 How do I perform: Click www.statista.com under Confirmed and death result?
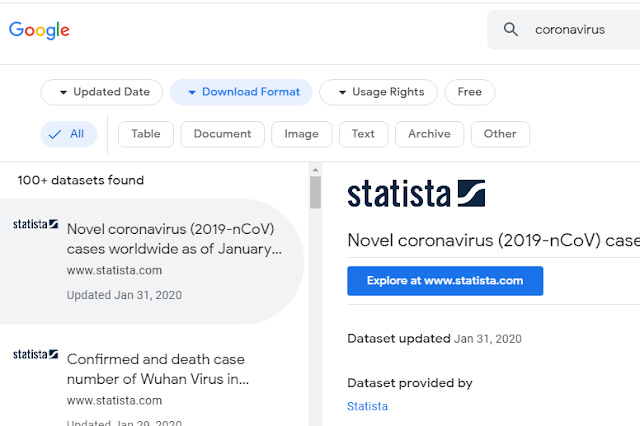pyautogui.click(x=114, y=400)
